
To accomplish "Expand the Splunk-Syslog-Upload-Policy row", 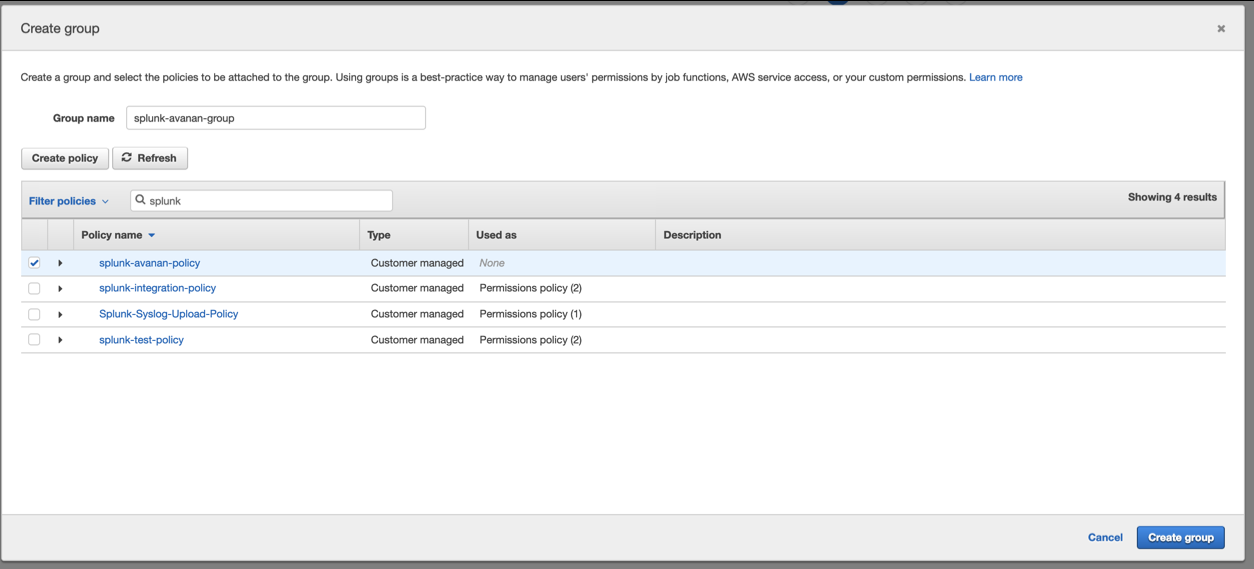I will pos(60,314).
